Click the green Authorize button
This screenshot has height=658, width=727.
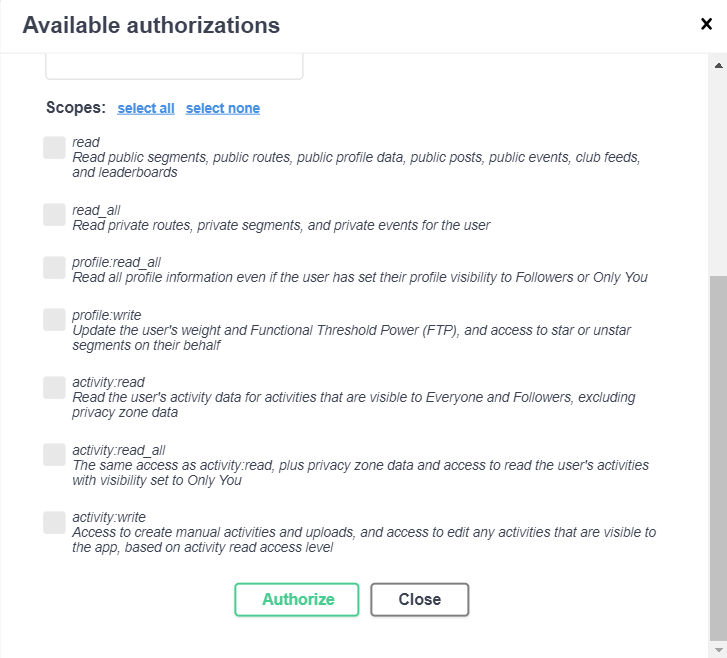coord(297,600)
